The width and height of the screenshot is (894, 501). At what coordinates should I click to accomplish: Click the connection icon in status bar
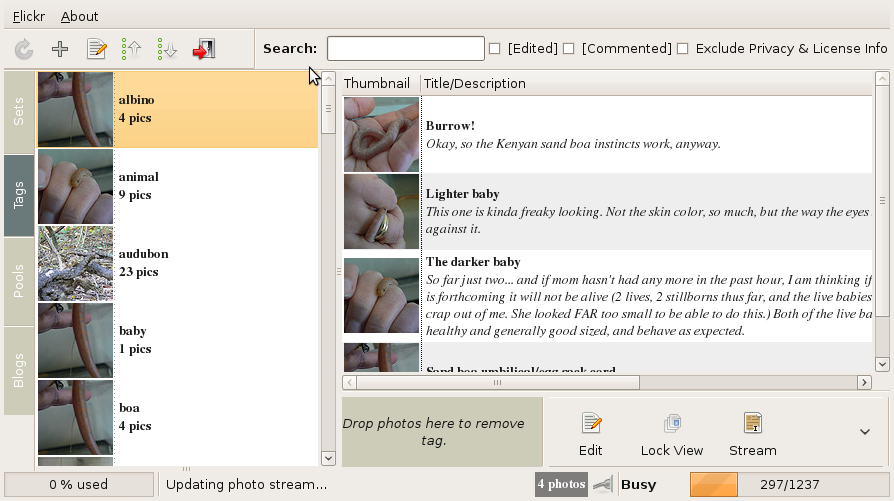pos(602,484)
